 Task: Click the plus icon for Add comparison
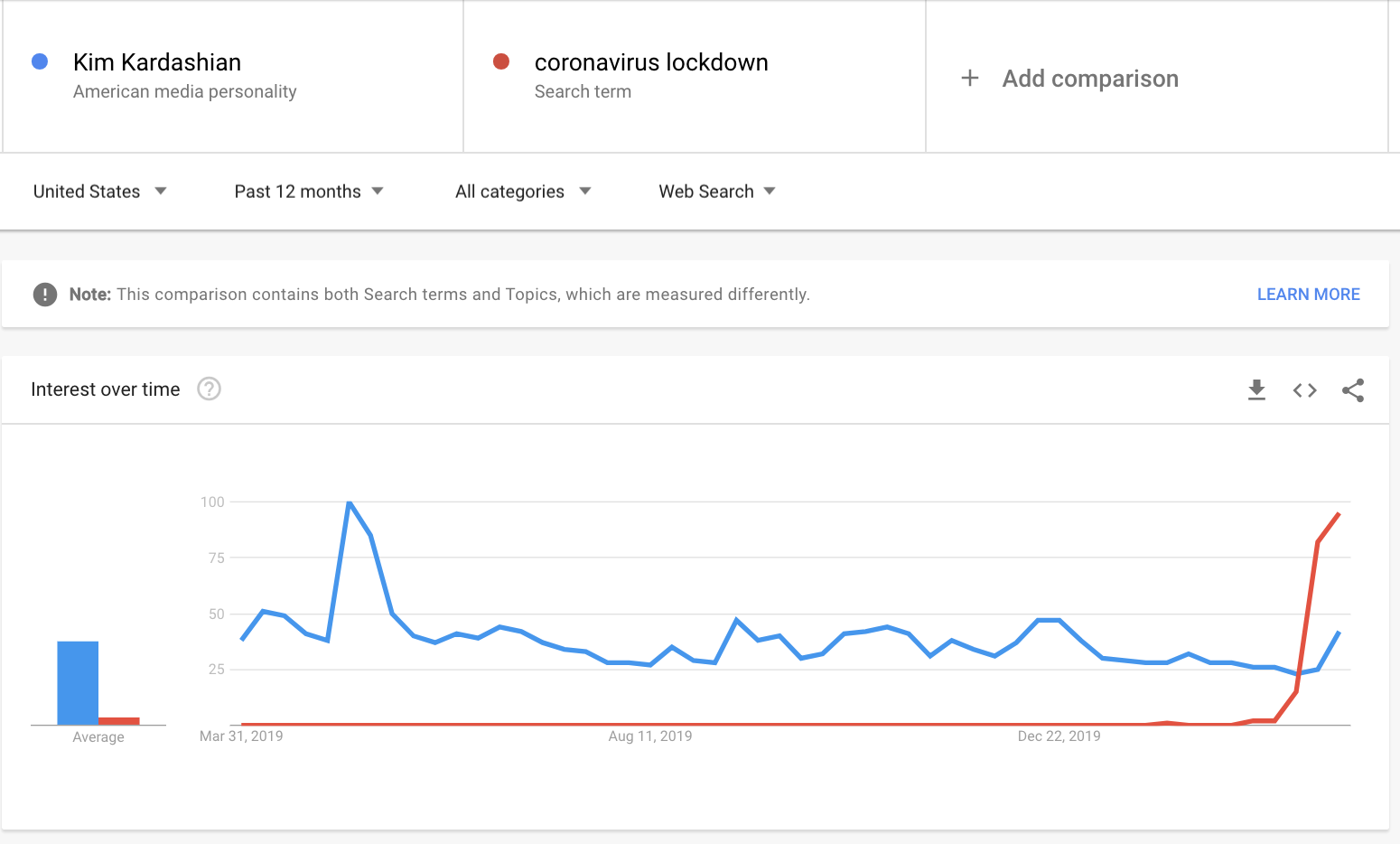(x=969, y=79)
